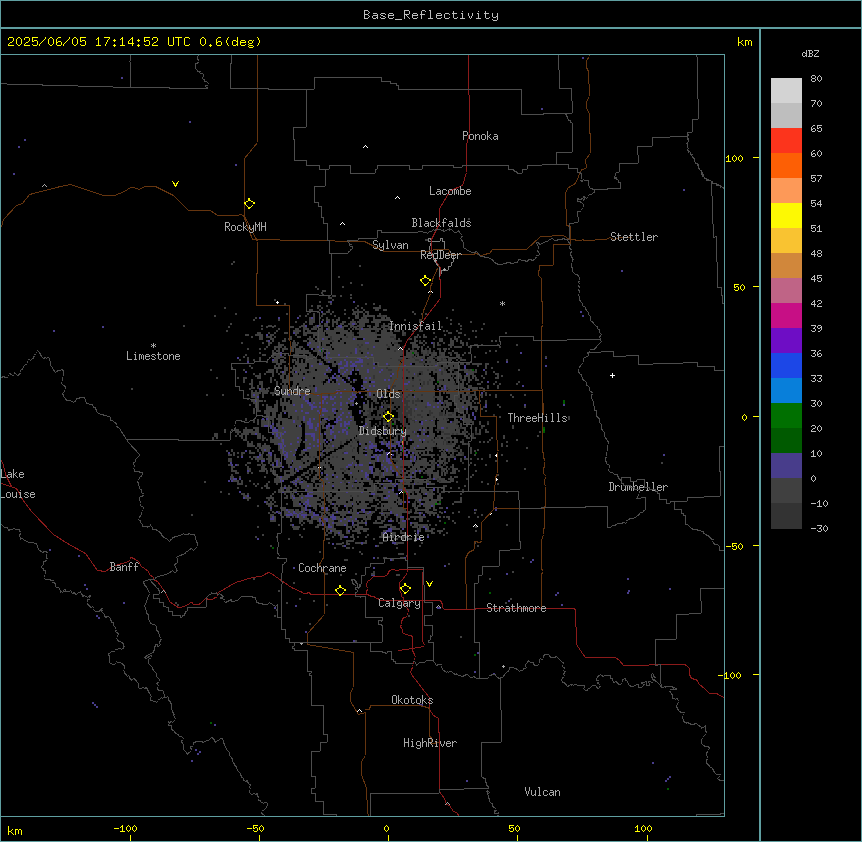Click the asterisk marker above Limestone

153,346
